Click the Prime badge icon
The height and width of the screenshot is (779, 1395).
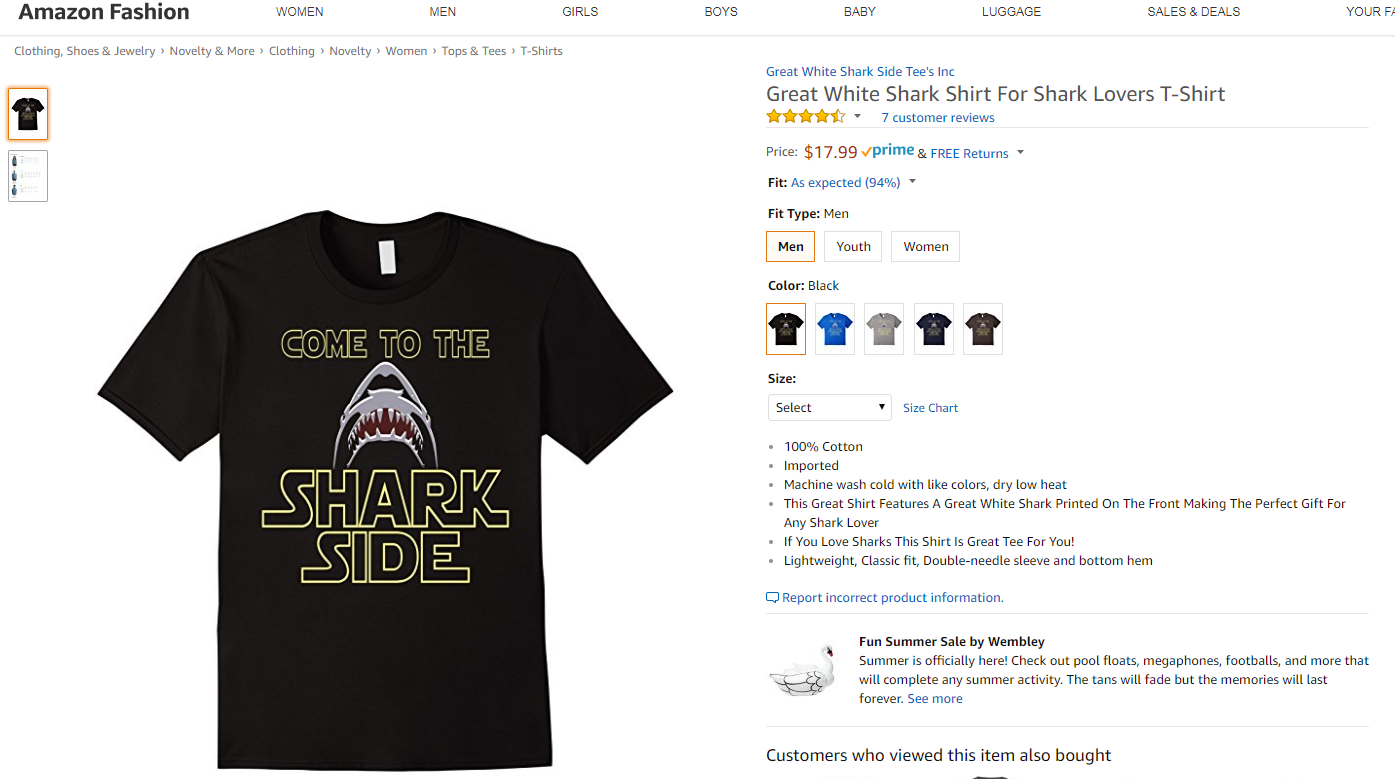[888, 150]
